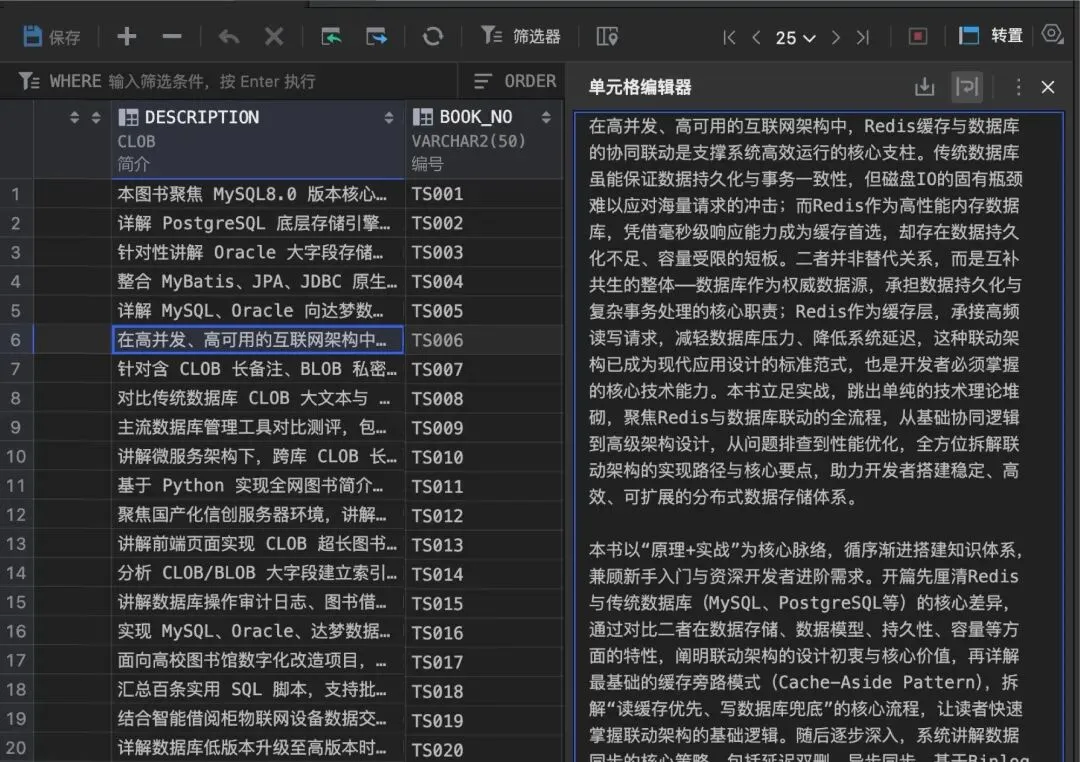Image resolution: width=1080 pixels, height=762 pixels.
Task: Select cell TS003
Action: [484, 252]
